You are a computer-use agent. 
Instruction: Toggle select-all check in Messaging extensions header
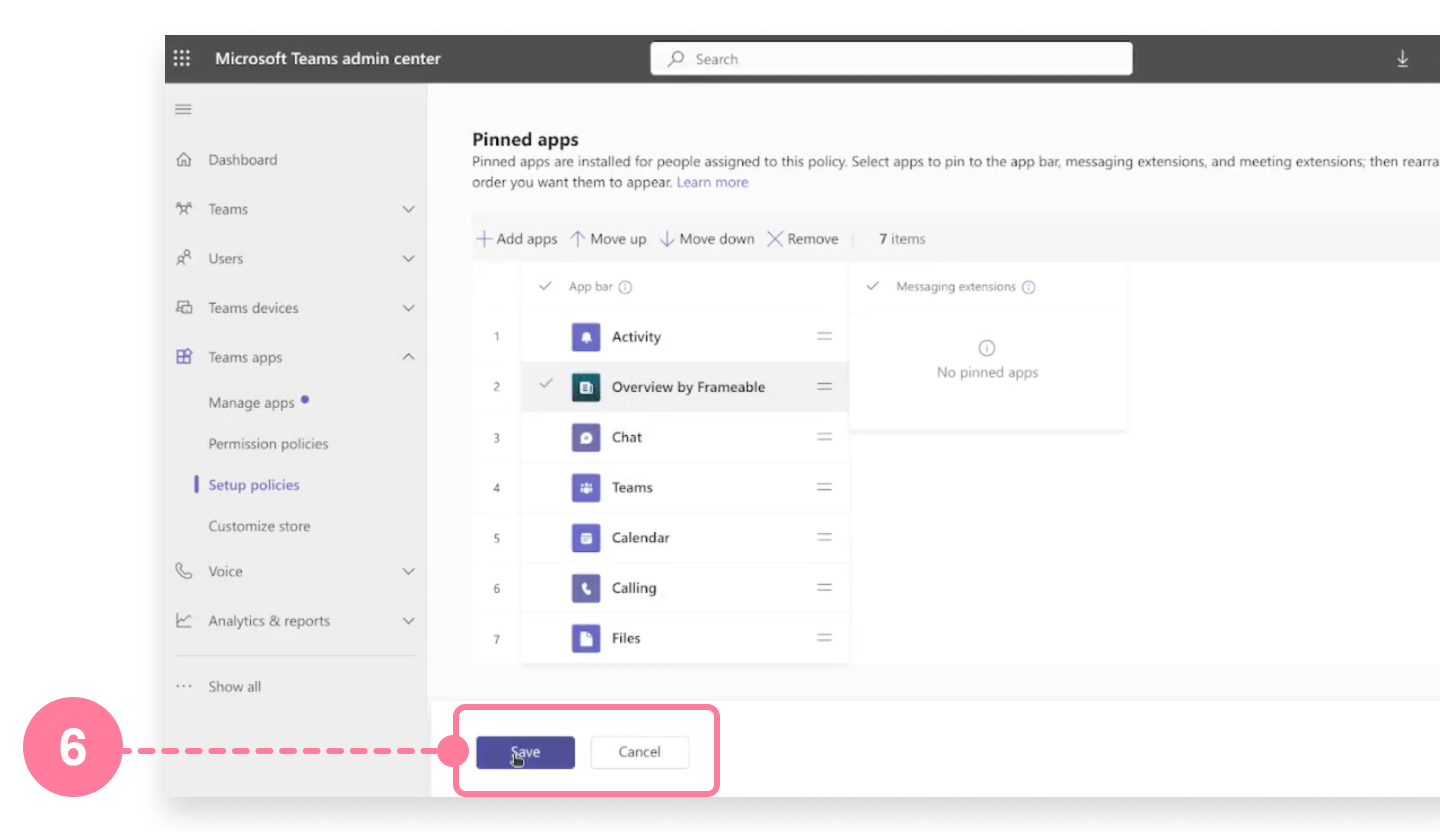tap(873, 286)
